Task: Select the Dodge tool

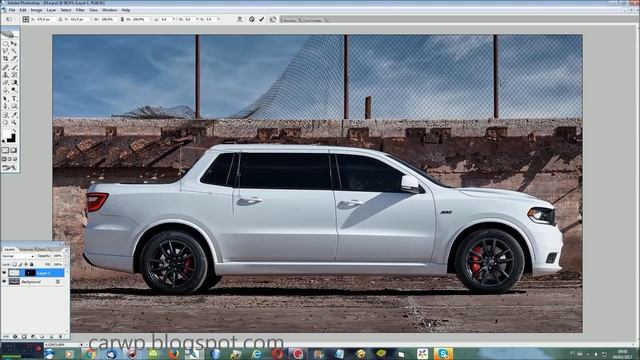Action: pyautogui.click(x=14, y=89)
